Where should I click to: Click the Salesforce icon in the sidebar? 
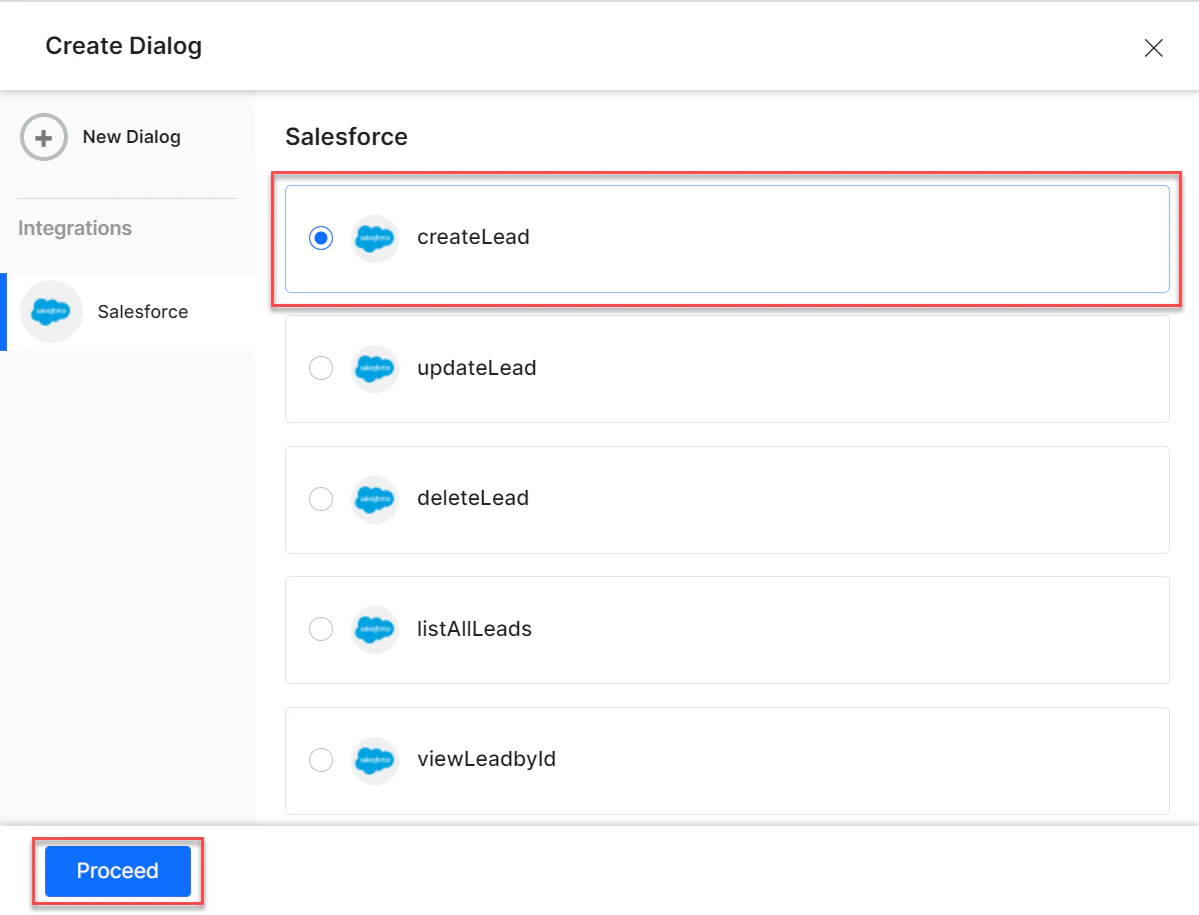coord(51,311)
